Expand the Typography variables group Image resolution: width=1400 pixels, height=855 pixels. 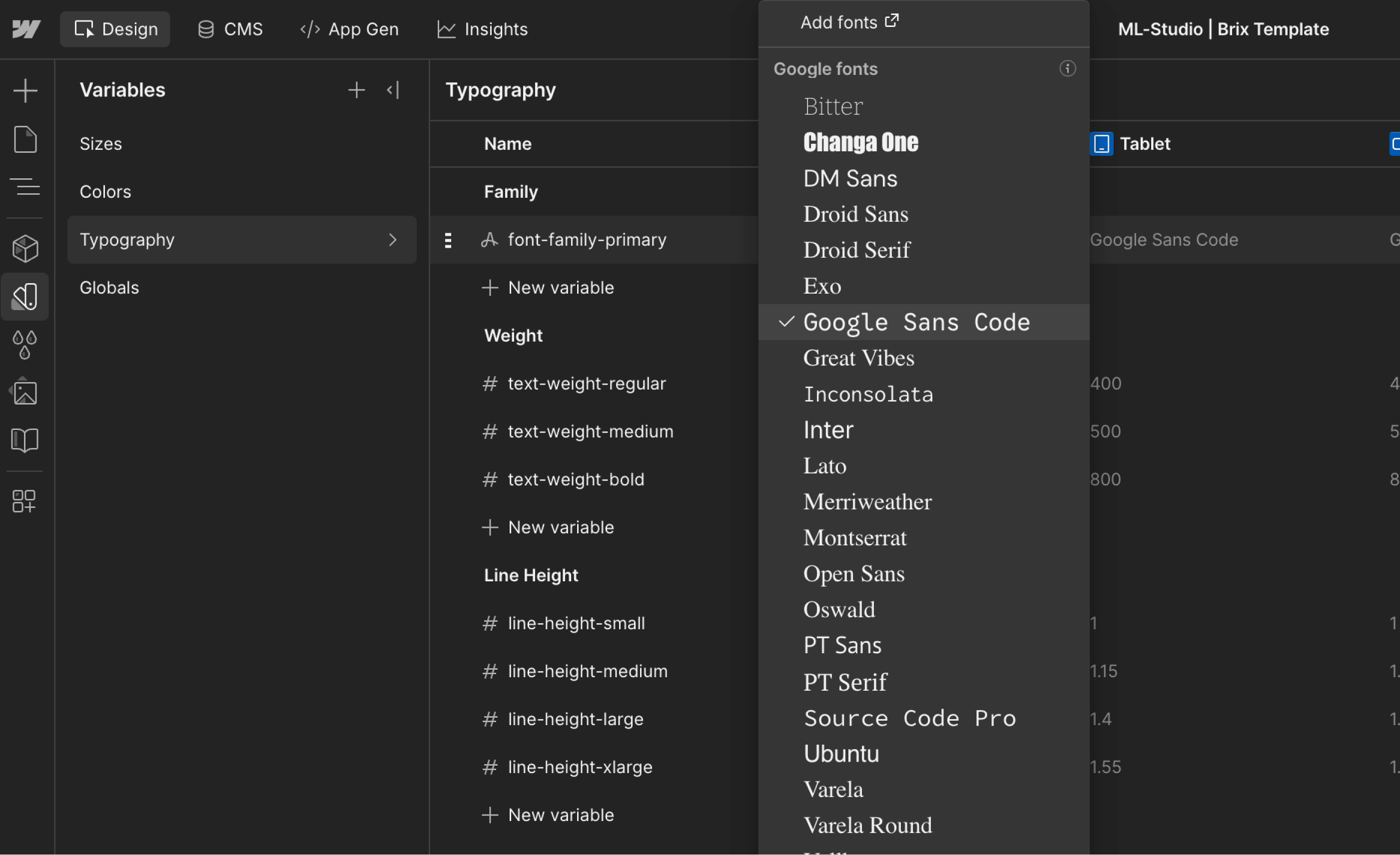(x=393, y=240)
